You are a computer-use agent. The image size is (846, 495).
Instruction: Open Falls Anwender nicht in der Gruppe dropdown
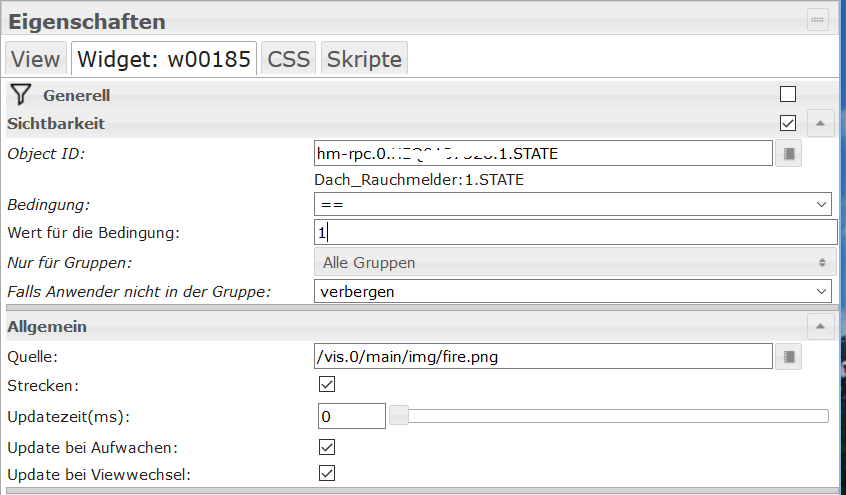(x=572, y=291)
